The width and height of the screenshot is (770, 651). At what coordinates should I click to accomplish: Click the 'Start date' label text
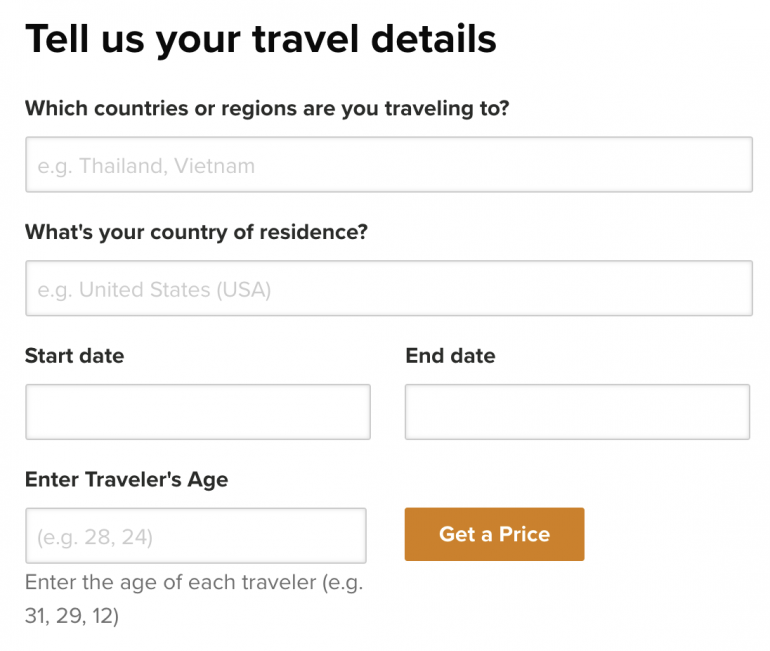point(74,356)
